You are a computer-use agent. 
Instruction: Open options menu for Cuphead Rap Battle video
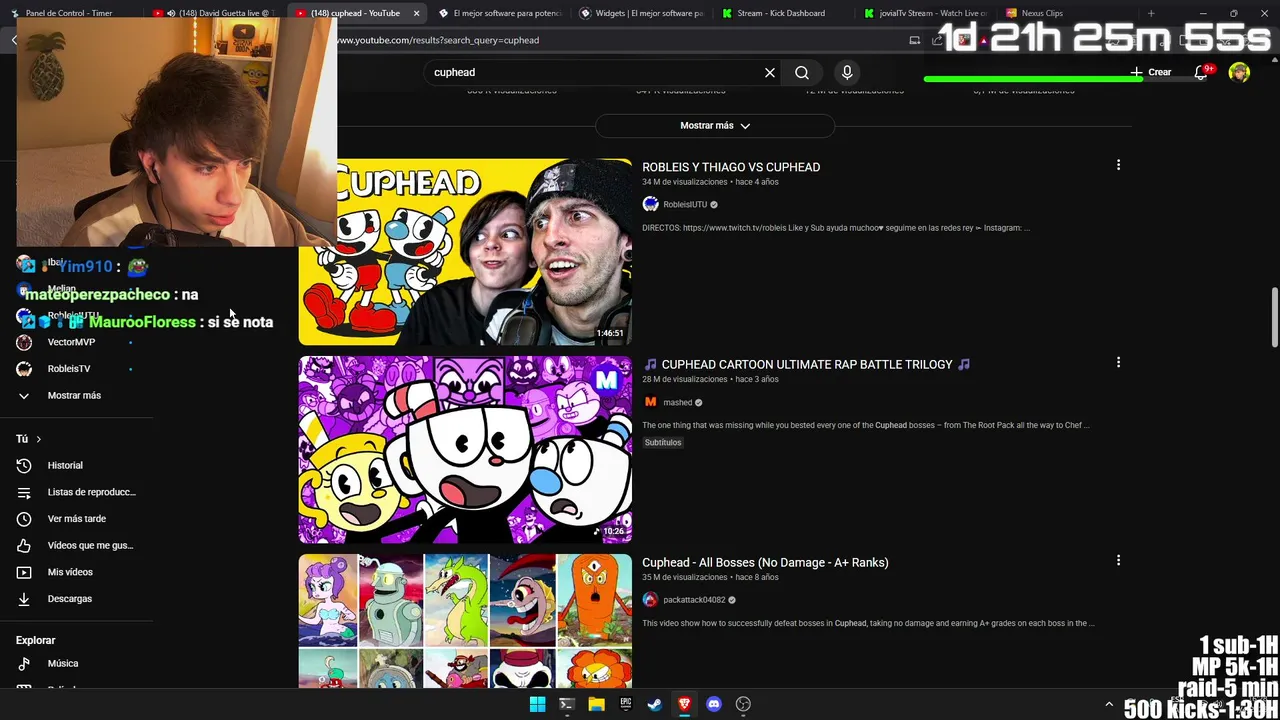1118,362
